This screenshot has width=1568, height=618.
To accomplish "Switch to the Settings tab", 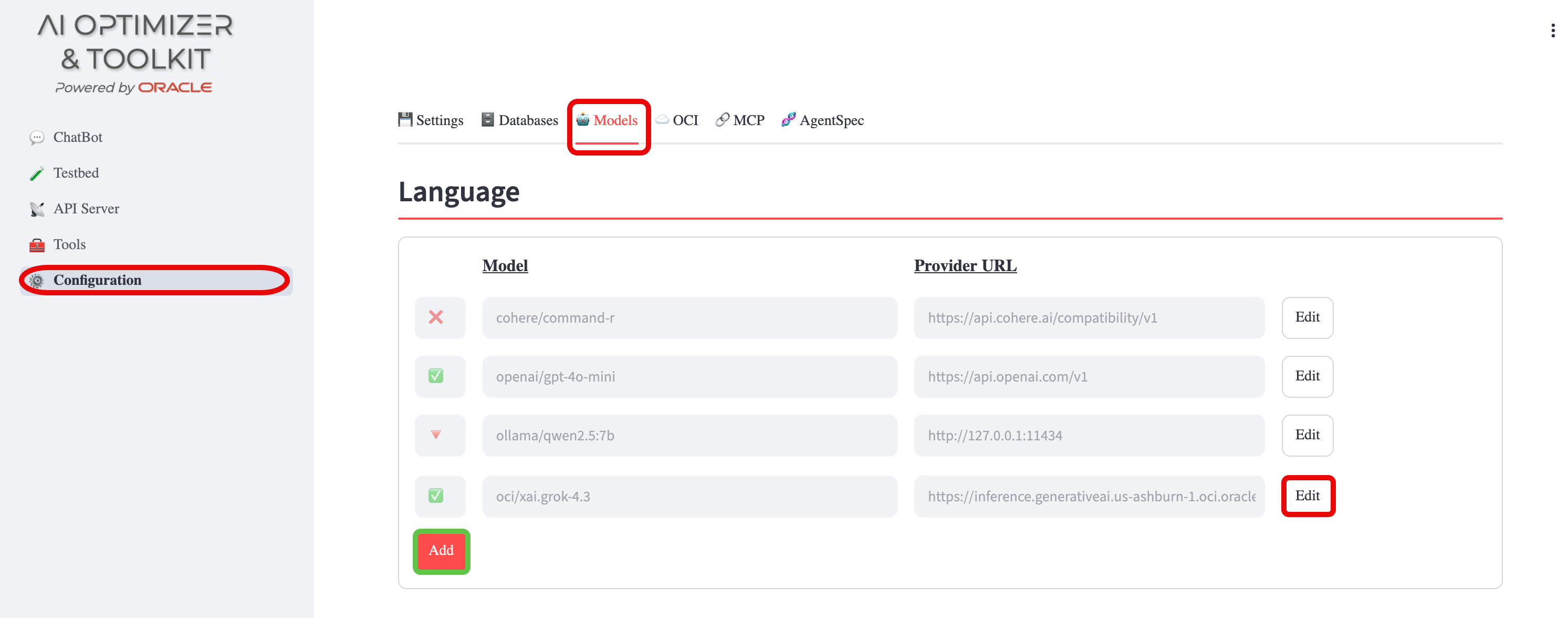I will click(x=431, y=120).
